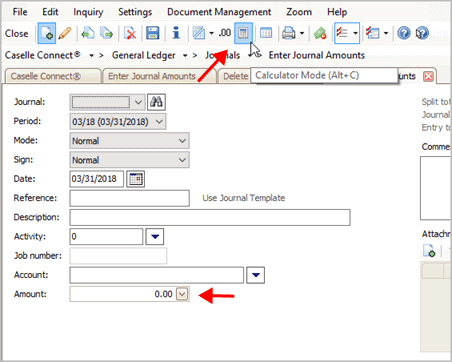Open the Activity lookup dropdown arrow

point(155,237)
